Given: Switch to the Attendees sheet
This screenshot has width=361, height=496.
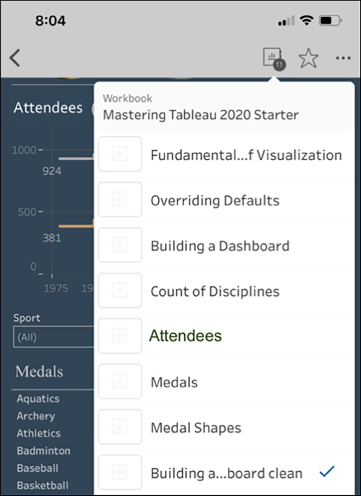Looking at the screenshot, I should point(185,336).
